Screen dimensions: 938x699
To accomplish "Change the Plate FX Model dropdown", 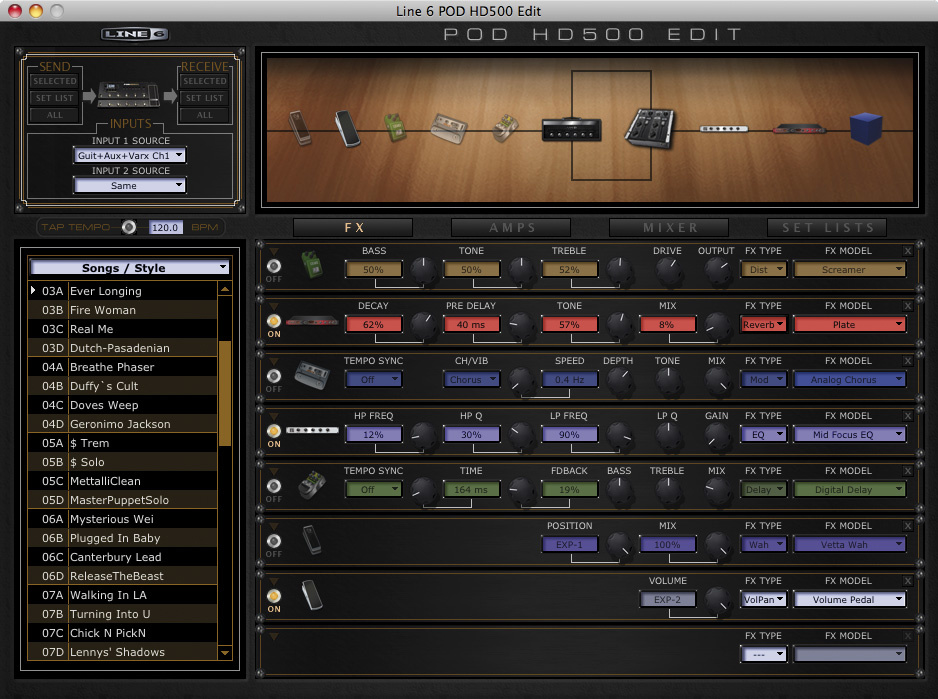I will [849, 325].
